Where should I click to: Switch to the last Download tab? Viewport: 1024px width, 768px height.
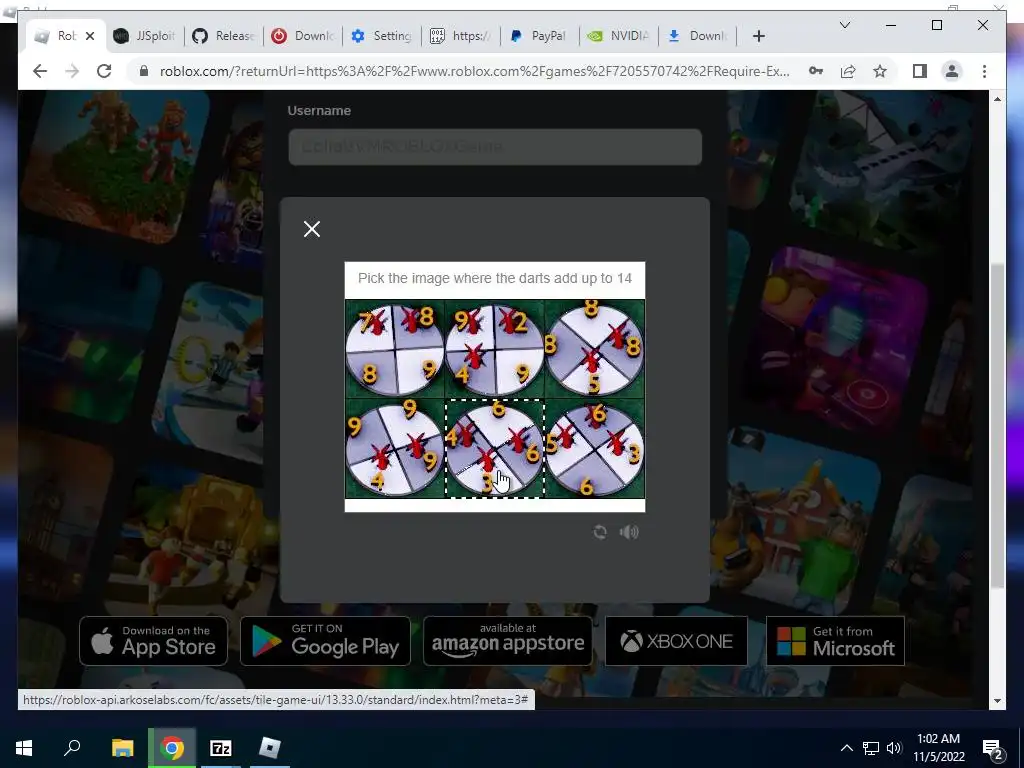pos(697,36)
